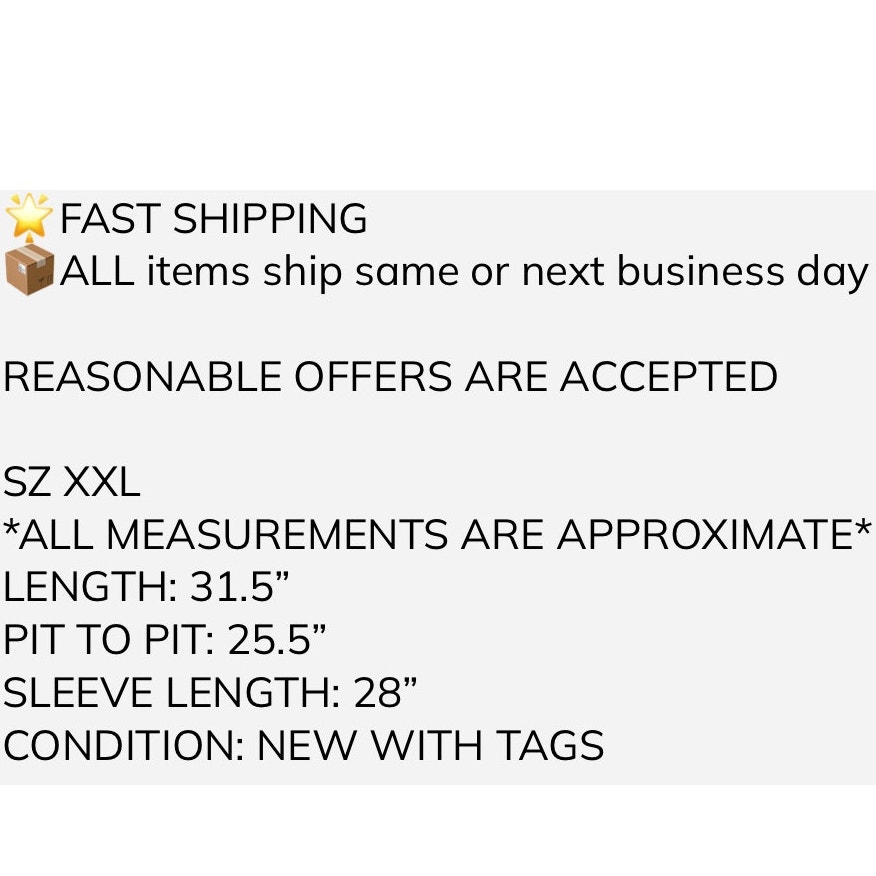Click the glowing star emoji
Screen dimensions: 876x876
[29, 216]
